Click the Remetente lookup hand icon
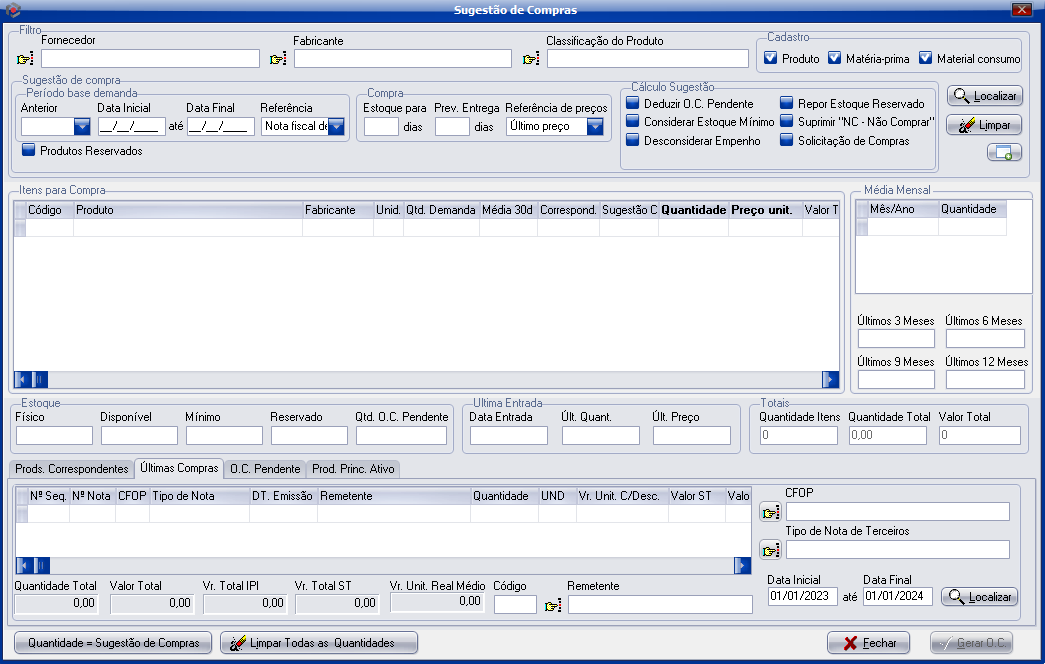 pos(553,605)
